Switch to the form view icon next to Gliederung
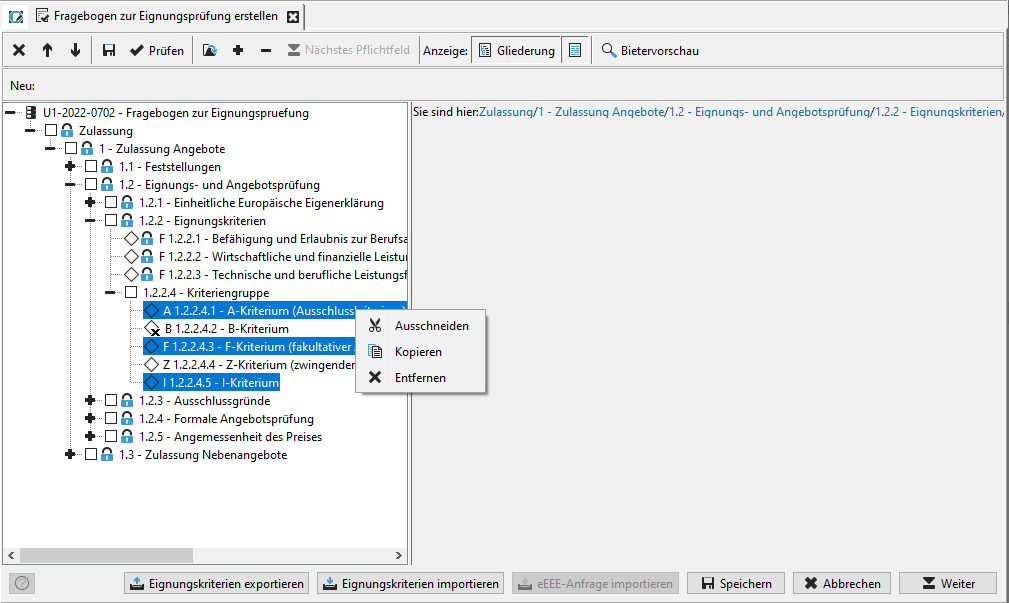 point(575,50)
